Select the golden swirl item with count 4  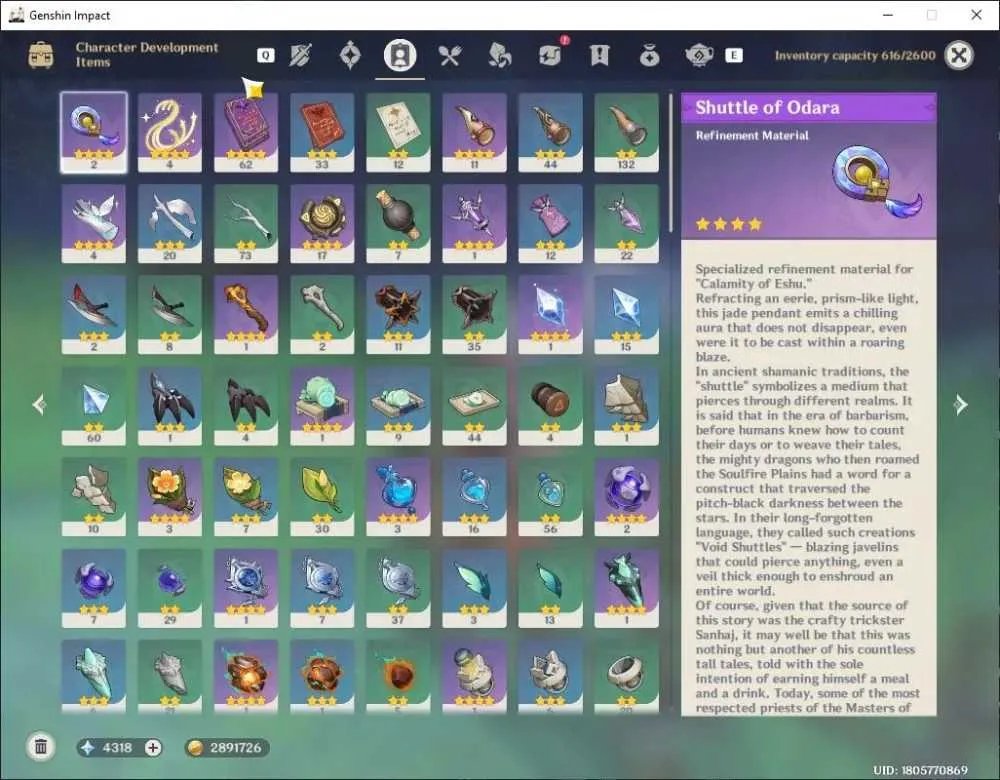(170, 133)
